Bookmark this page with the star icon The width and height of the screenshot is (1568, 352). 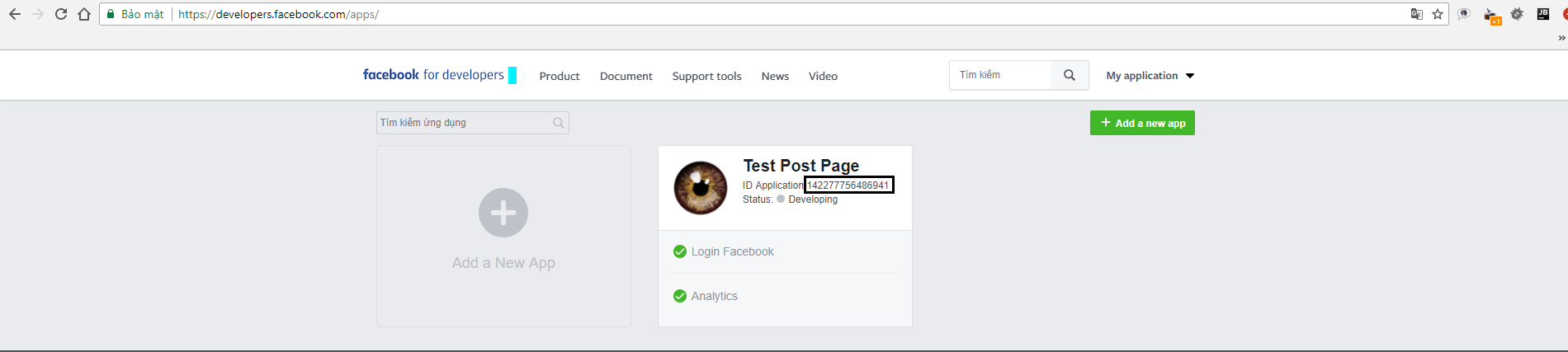coord(1438,14)
